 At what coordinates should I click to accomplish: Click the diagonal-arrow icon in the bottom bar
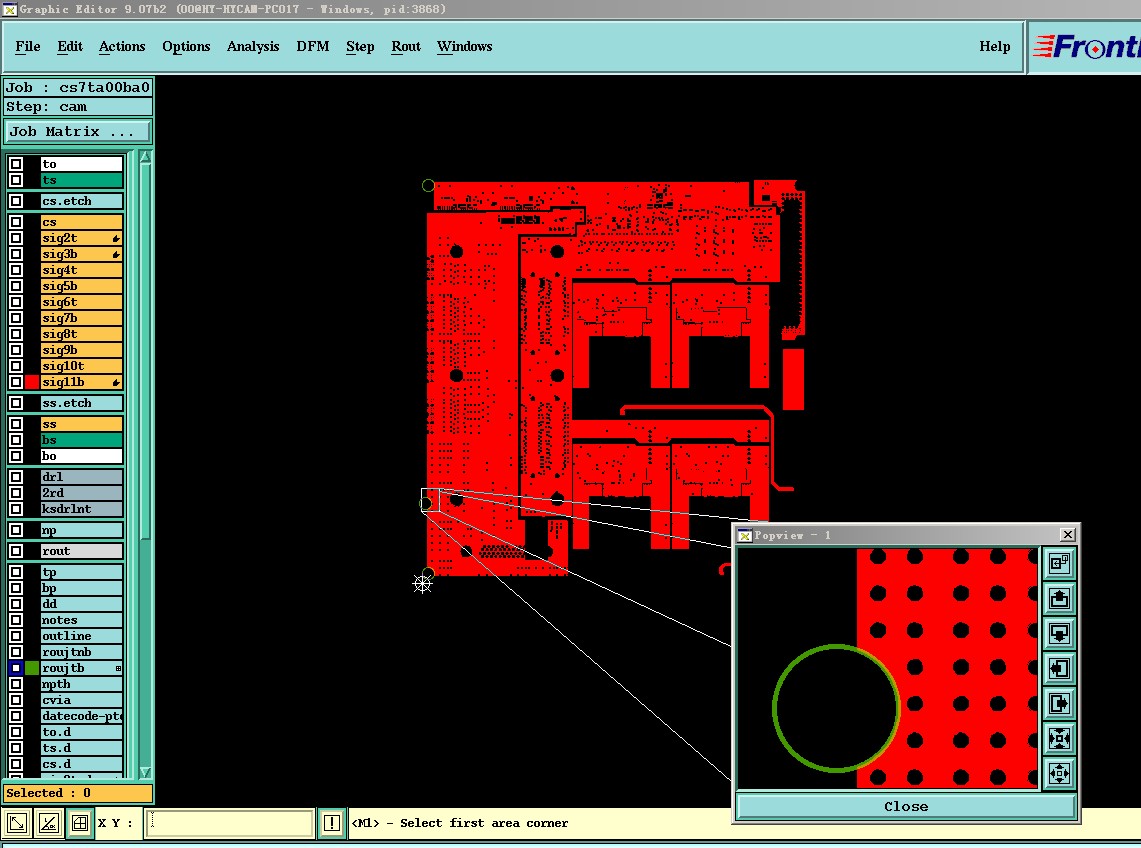(x=17, y=823)
